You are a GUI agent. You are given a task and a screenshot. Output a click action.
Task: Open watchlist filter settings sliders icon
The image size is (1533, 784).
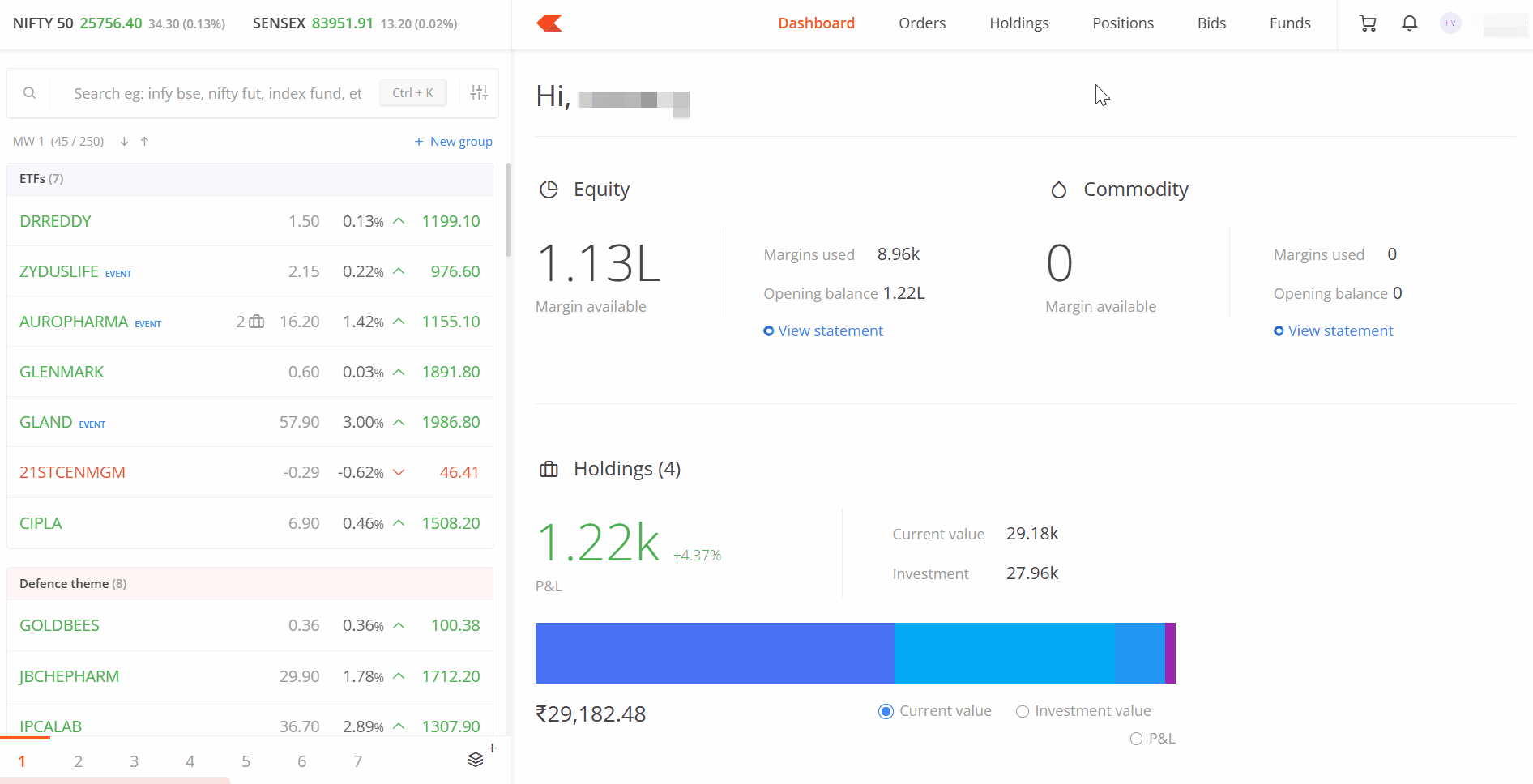click(x=479, y=93)
